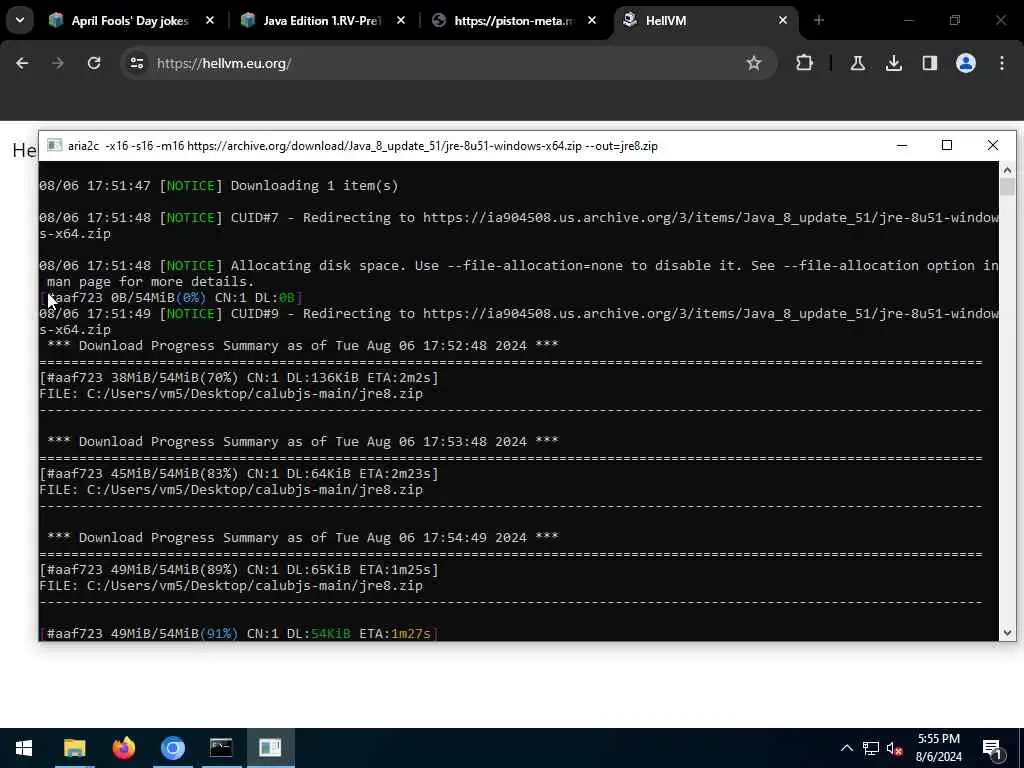Open the Extensions puzzle icon

point(805,63)
